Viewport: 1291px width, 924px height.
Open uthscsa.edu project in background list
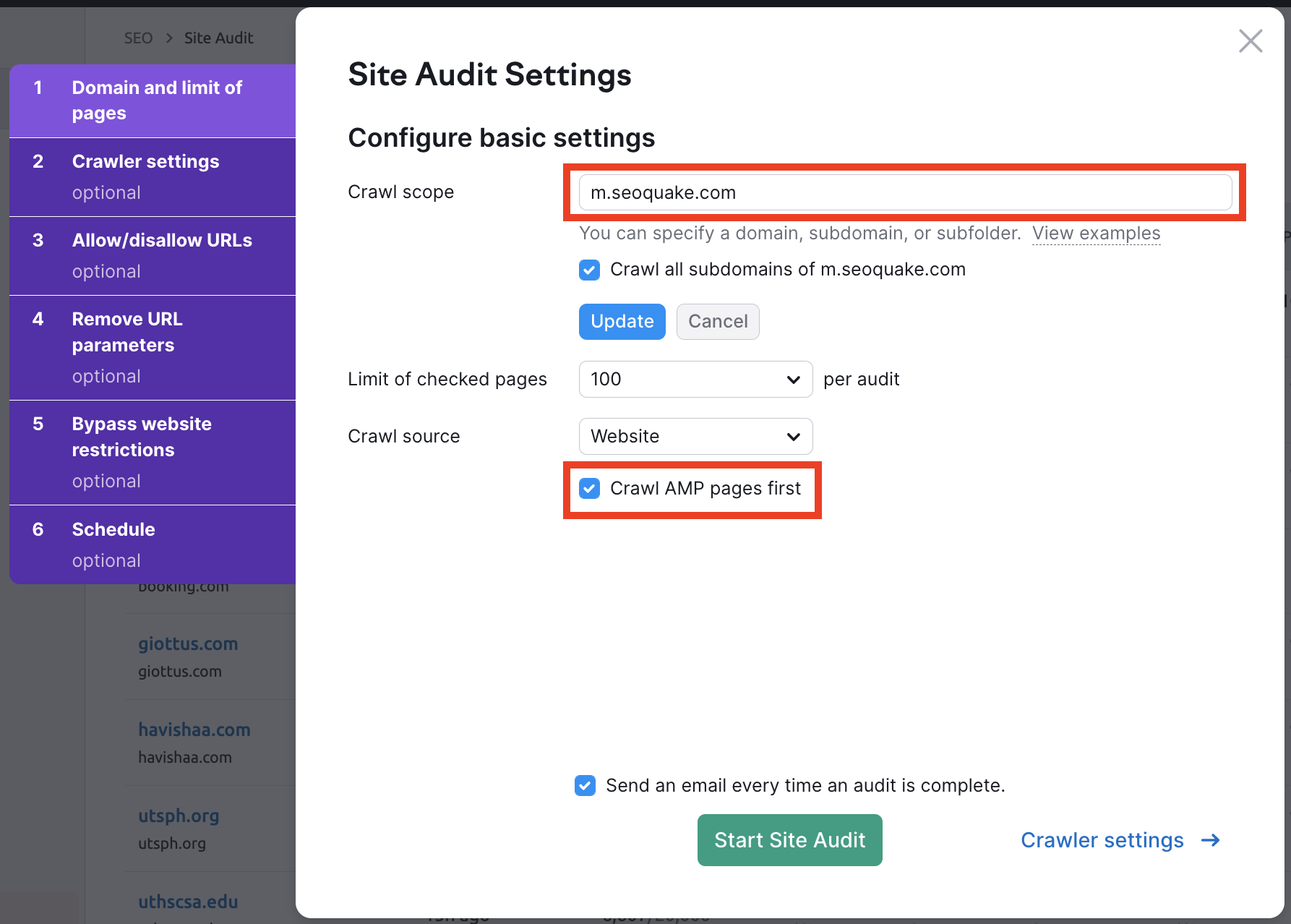pos(188,902)
